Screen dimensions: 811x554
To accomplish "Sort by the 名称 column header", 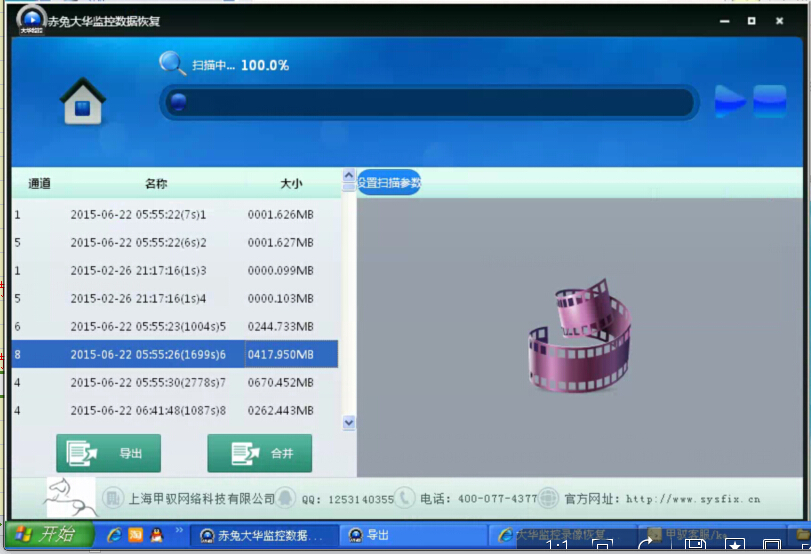I will click(156, 183).
